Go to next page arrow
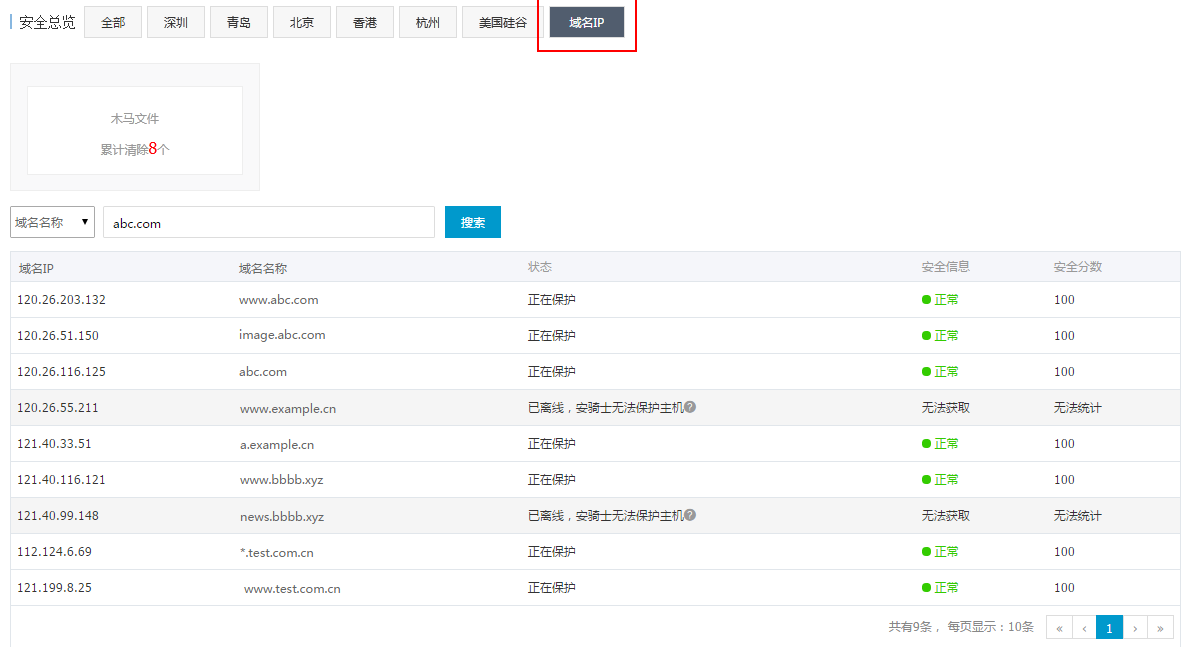 click(x=1135, y=627)
